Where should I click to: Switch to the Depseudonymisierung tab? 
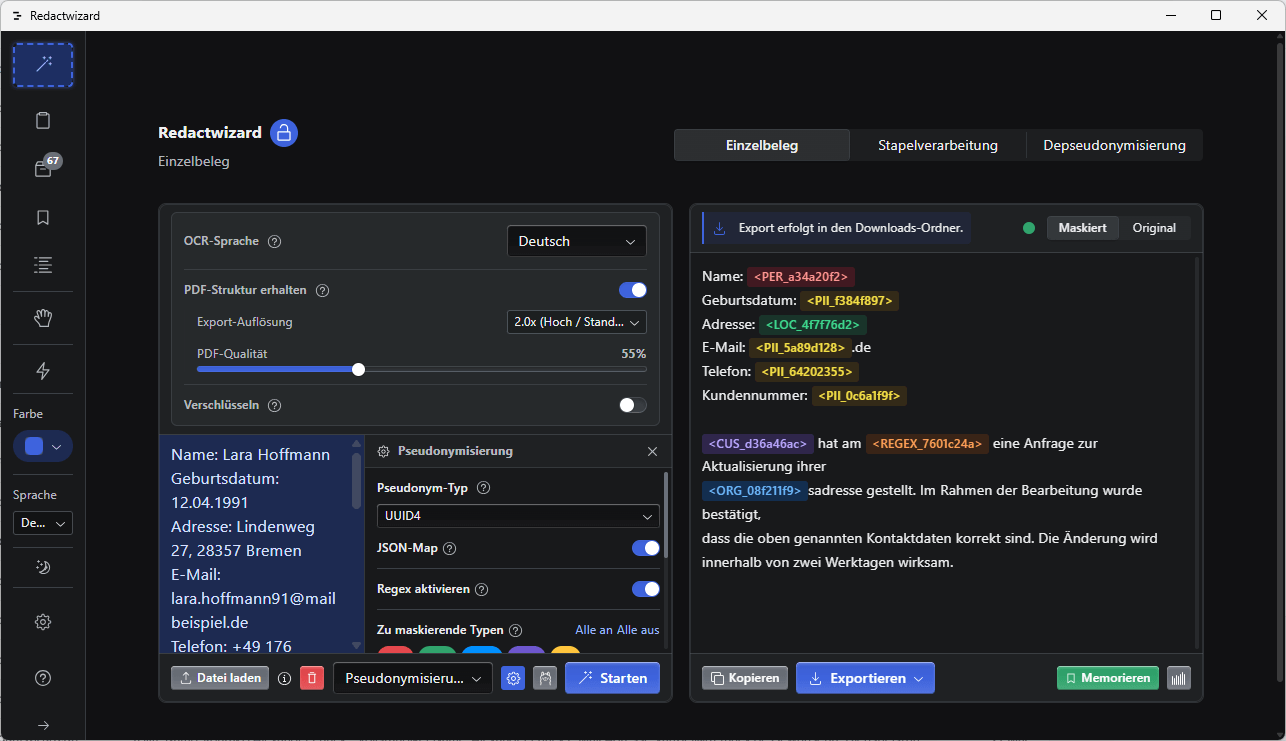[x=1115, y=145]
